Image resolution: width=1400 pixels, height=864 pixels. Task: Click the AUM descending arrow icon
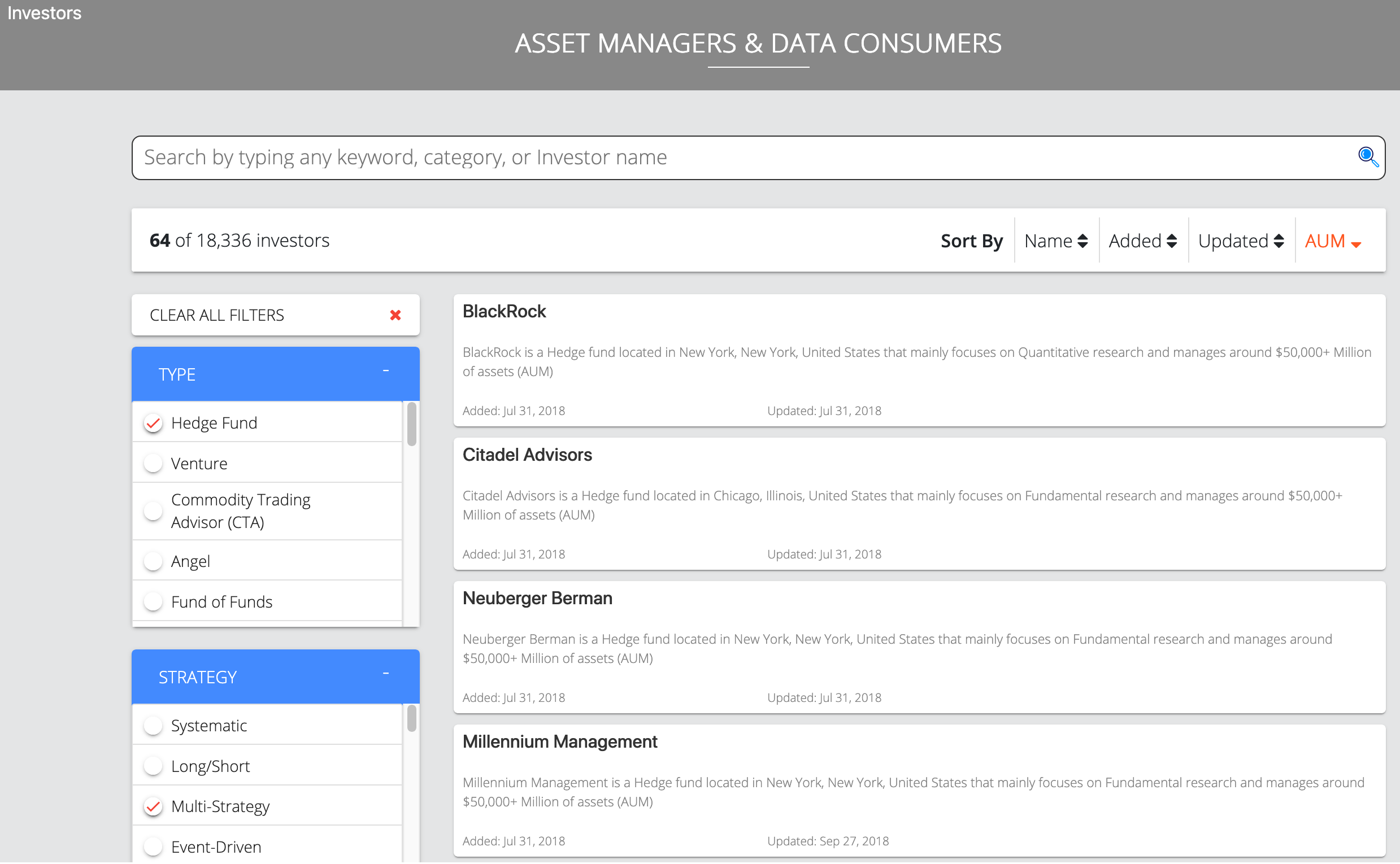(1356, 245)
